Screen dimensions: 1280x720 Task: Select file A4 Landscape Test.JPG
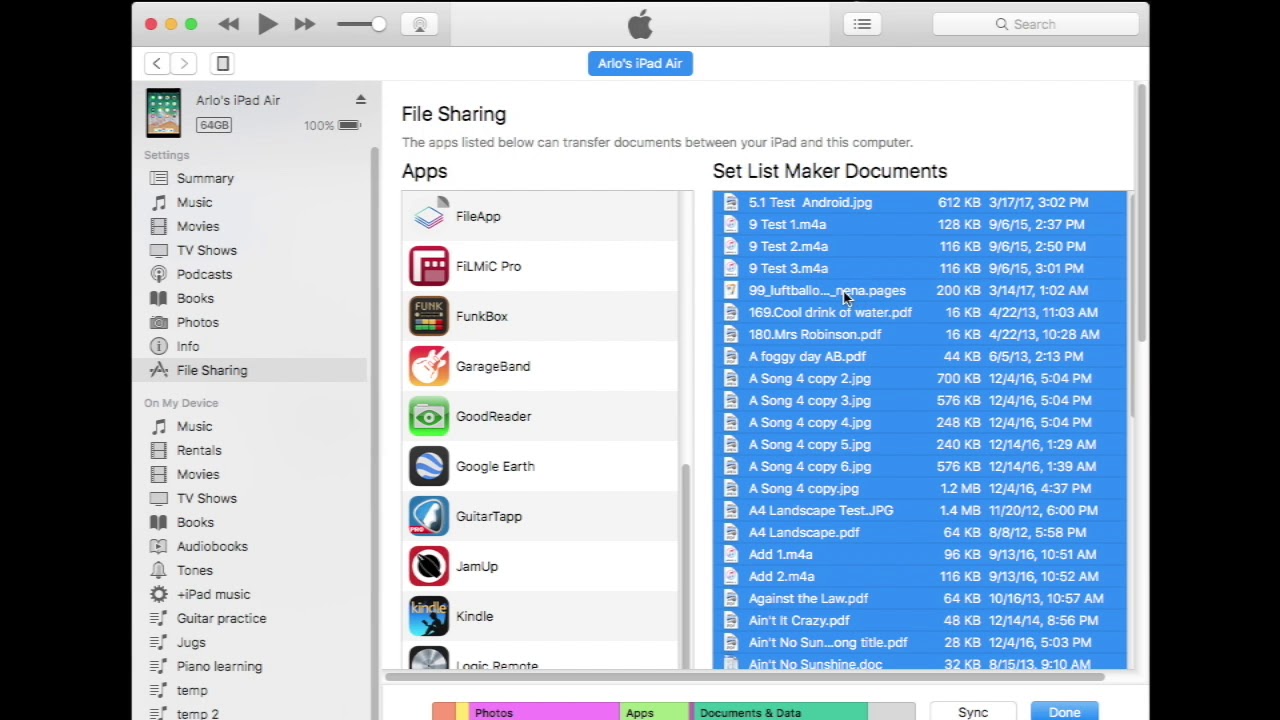pos(920,510)
